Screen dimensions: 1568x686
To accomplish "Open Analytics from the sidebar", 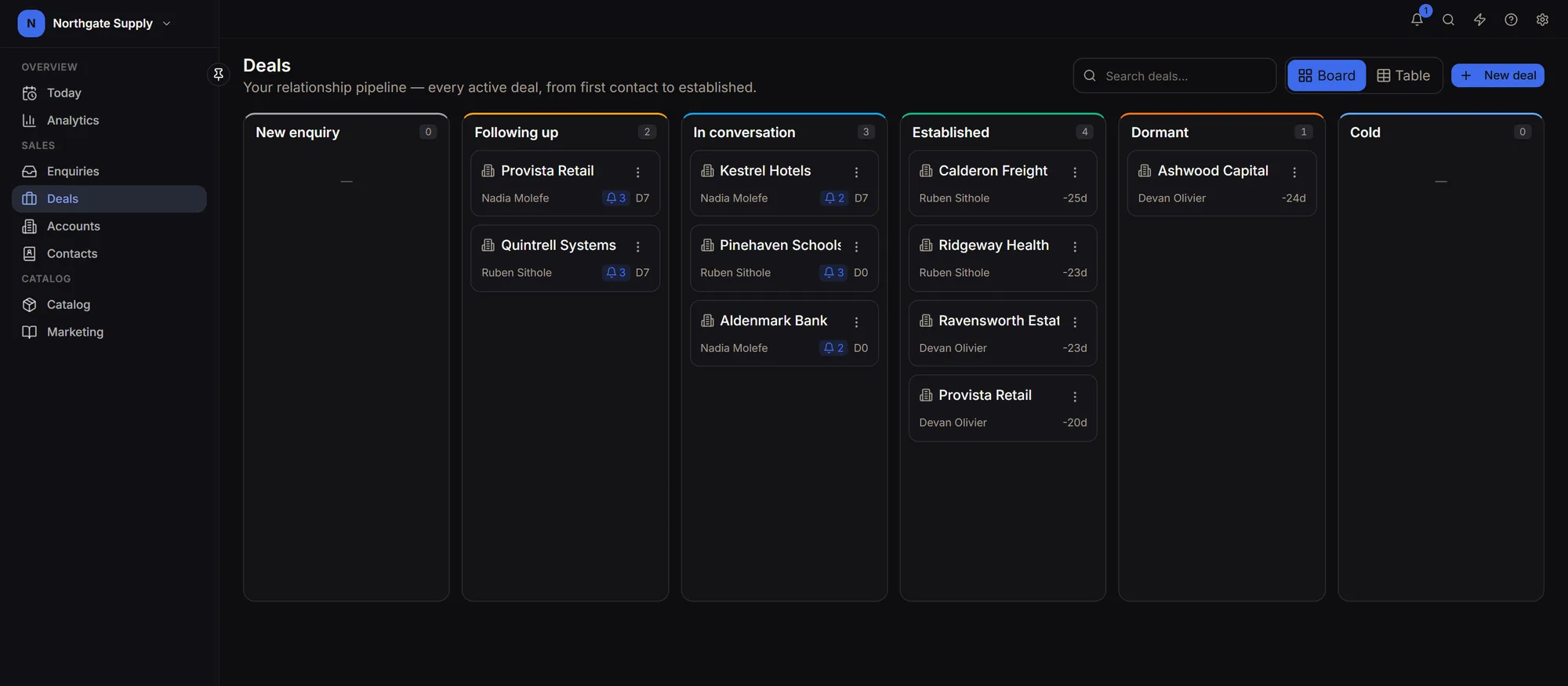I will pos(109,120).
